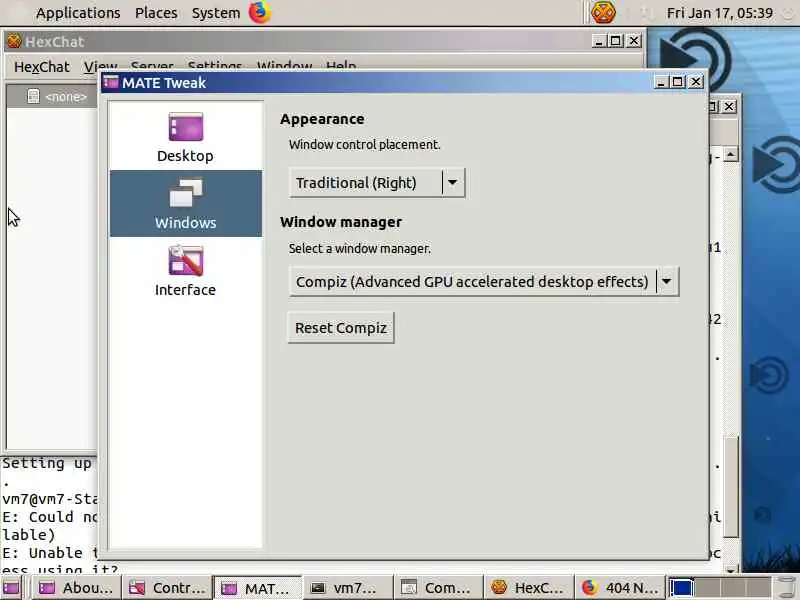Select the first workspace in the switcher

coord(682,588)
